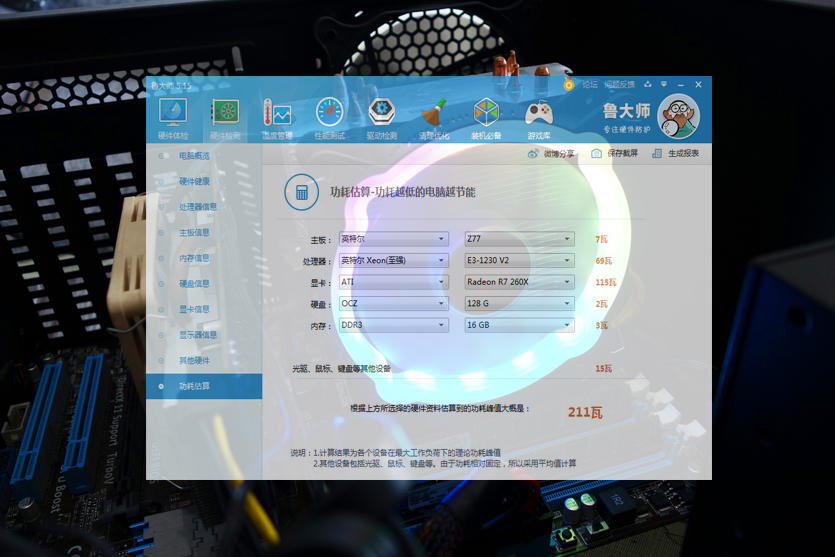Image resolution: width=835 pixels, height=557 pixels.
Task: Click the 微博分享 Weibo icon
Action: point(533,154)
